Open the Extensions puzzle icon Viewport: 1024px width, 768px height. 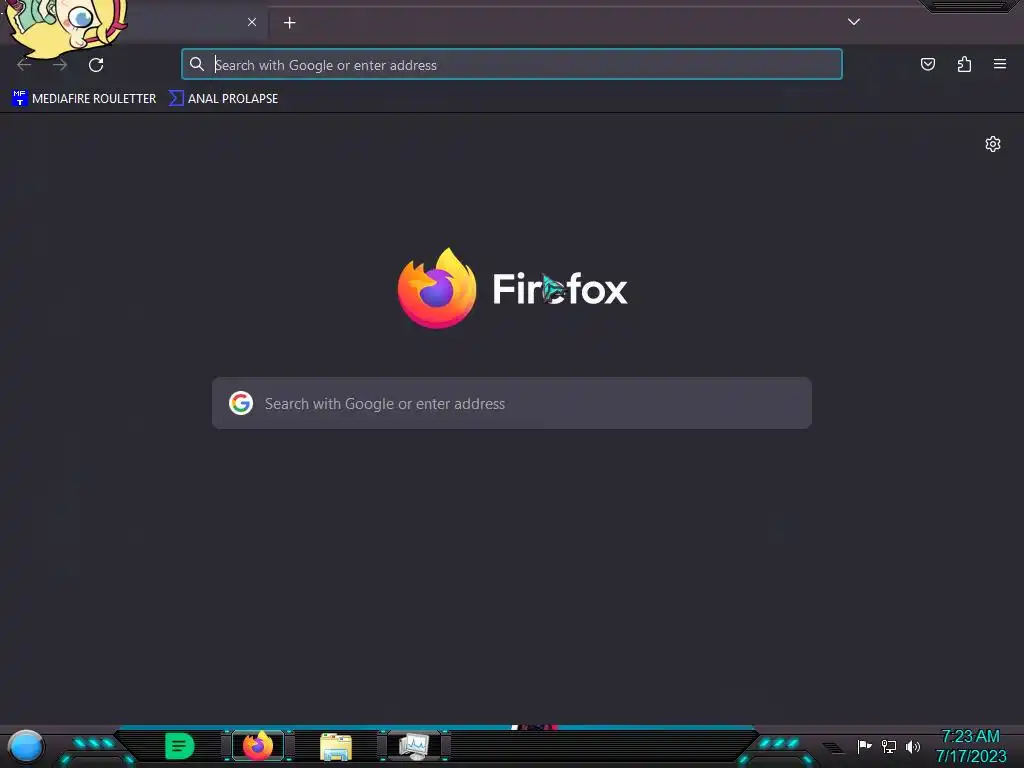[964, 64]
